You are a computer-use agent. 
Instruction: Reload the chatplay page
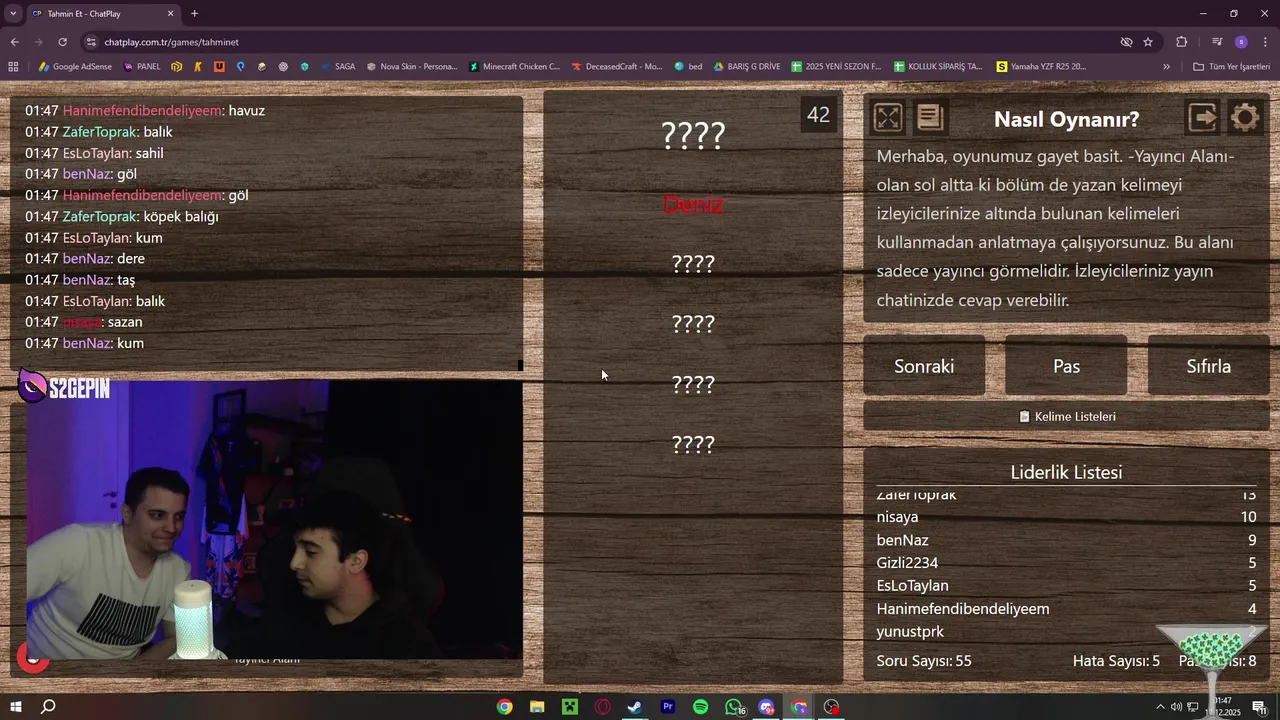point(62,42)
